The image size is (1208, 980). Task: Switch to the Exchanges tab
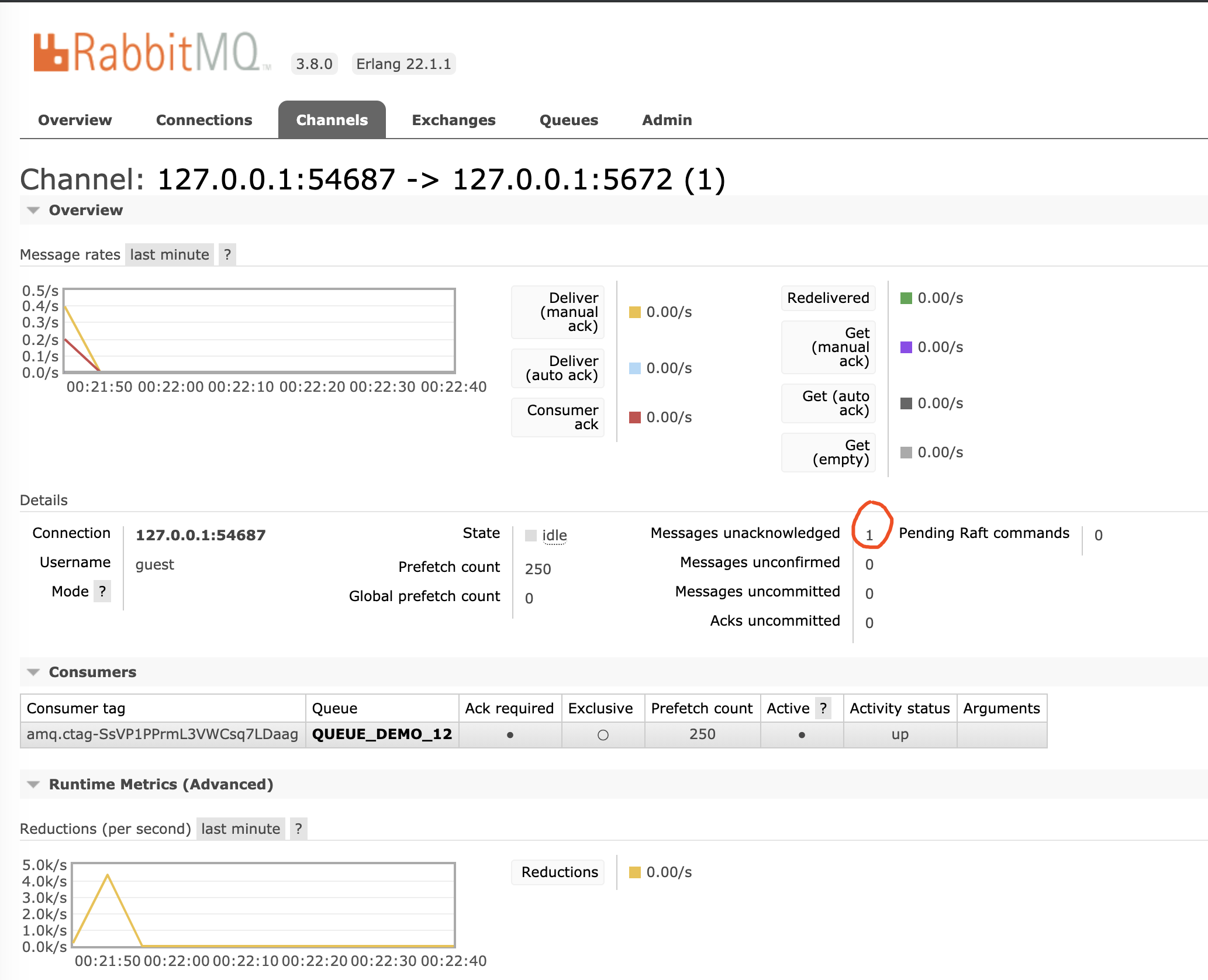pyautogui.click(x=453, y=120)
